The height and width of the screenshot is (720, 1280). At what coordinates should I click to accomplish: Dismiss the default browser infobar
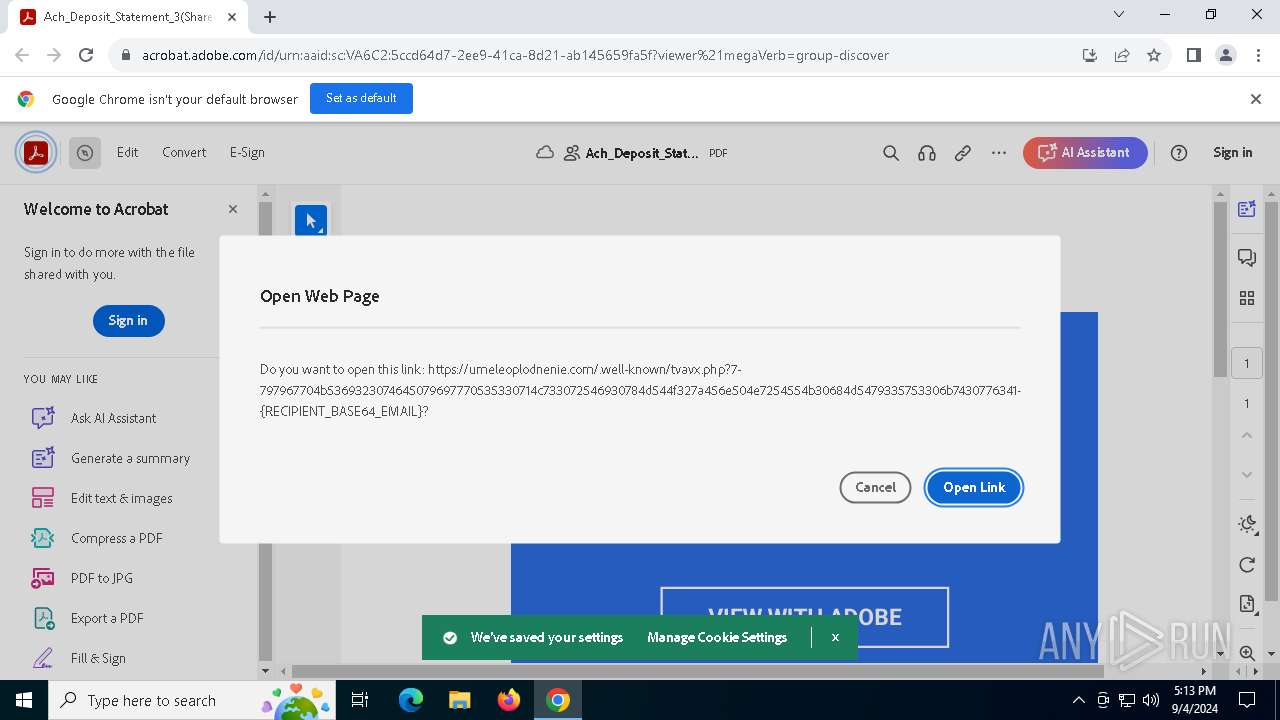pyautogui.click(x=1256, y=99)
